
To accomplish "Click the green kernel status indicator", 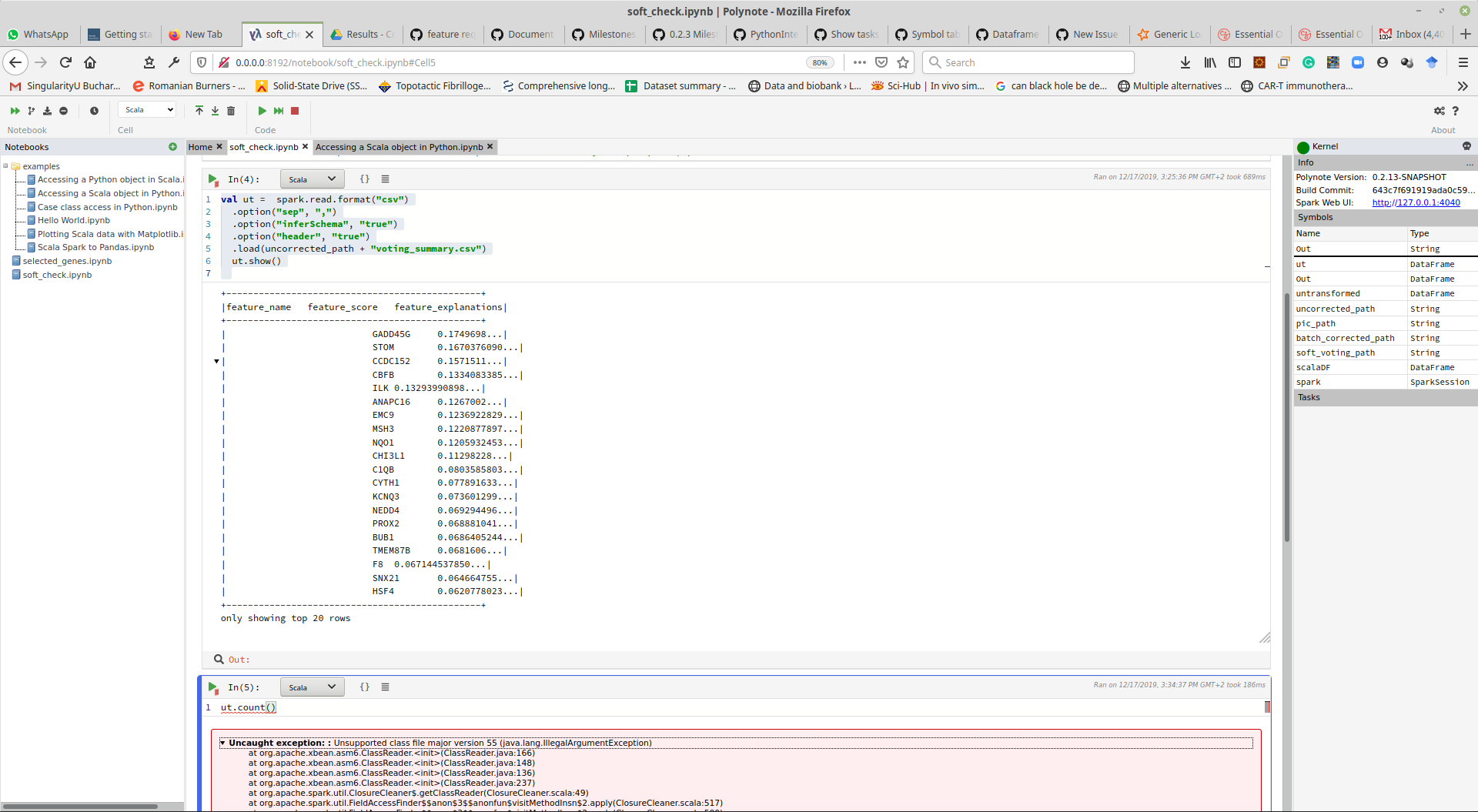I will [x=1303, y=147].
